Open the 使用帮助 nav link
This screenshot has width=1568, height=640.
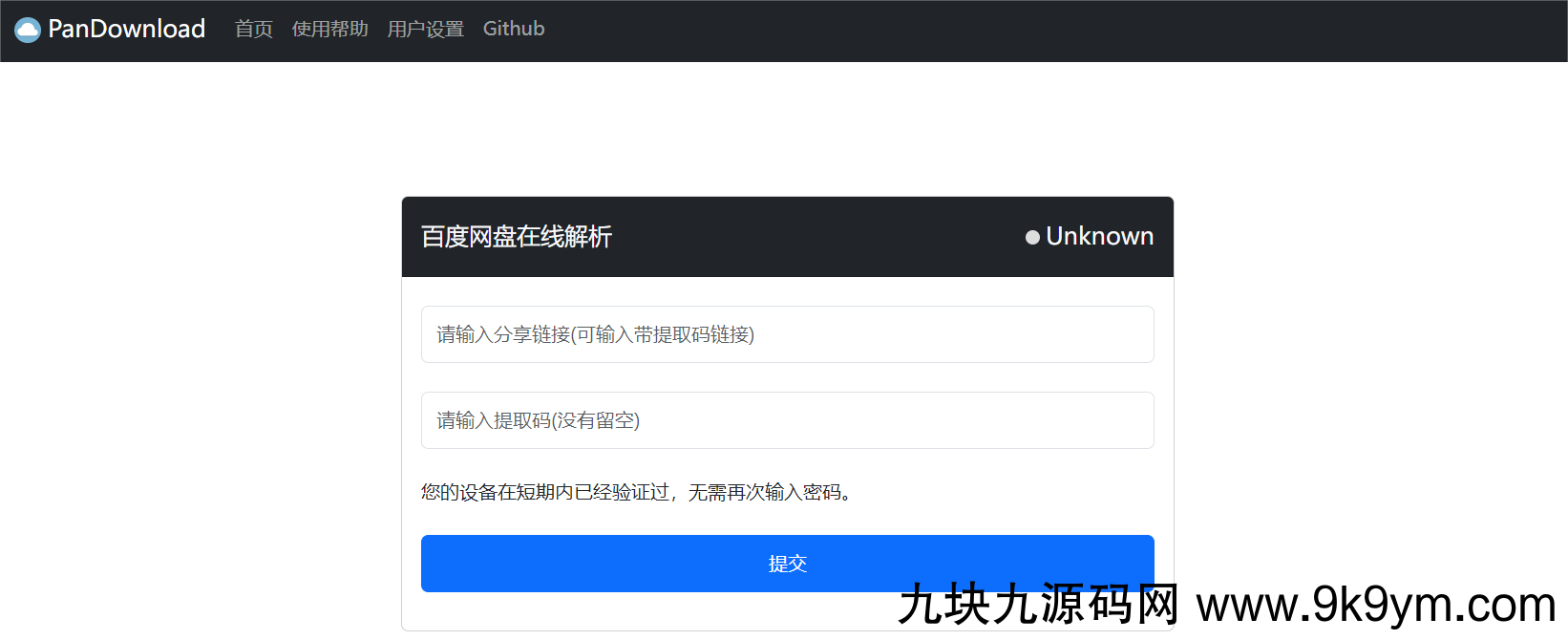click(x=330, y=29)
